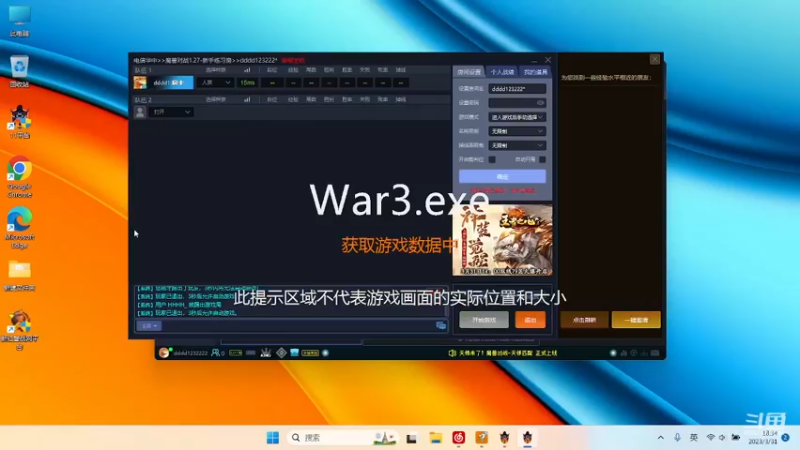Image resolution: width=800 pixels, height=450 pixels.
Task: Click the game advertisement banner image
Action: [502, 240]
